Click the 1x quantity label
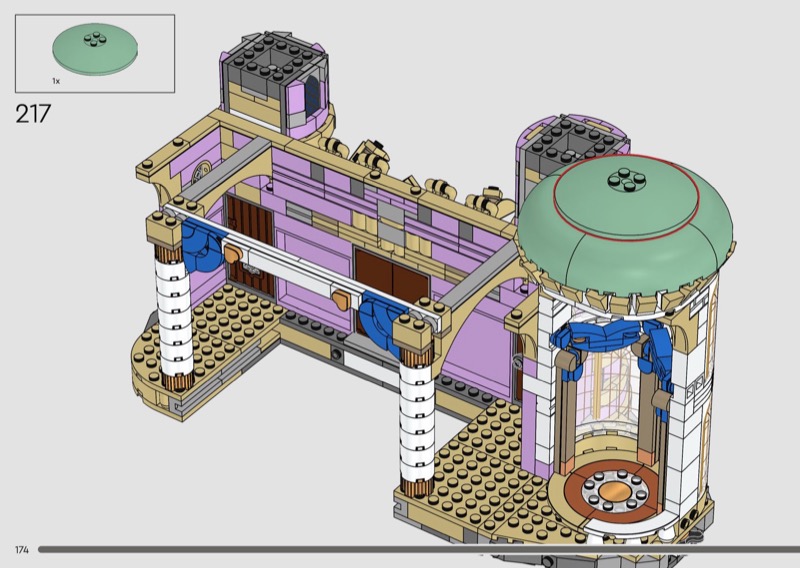 [x=56, y=77]
